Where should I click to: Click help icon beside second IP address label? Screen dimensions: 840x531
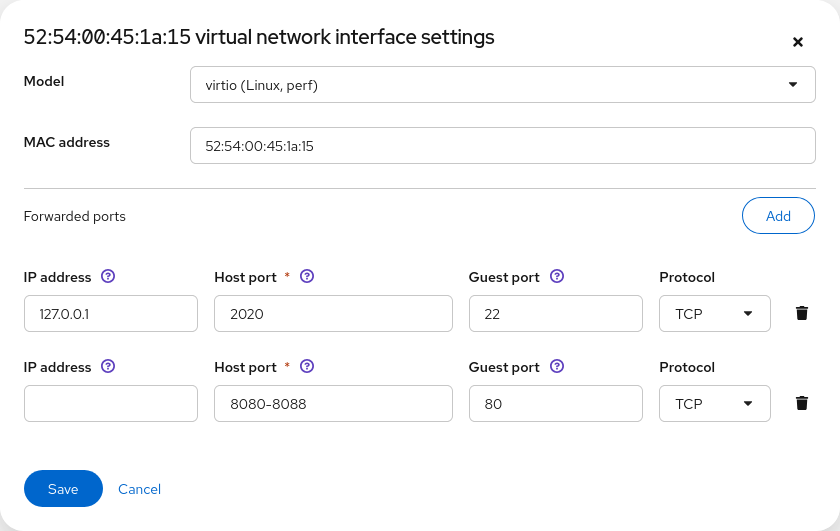pyautogui.click(x=108, y=367)
